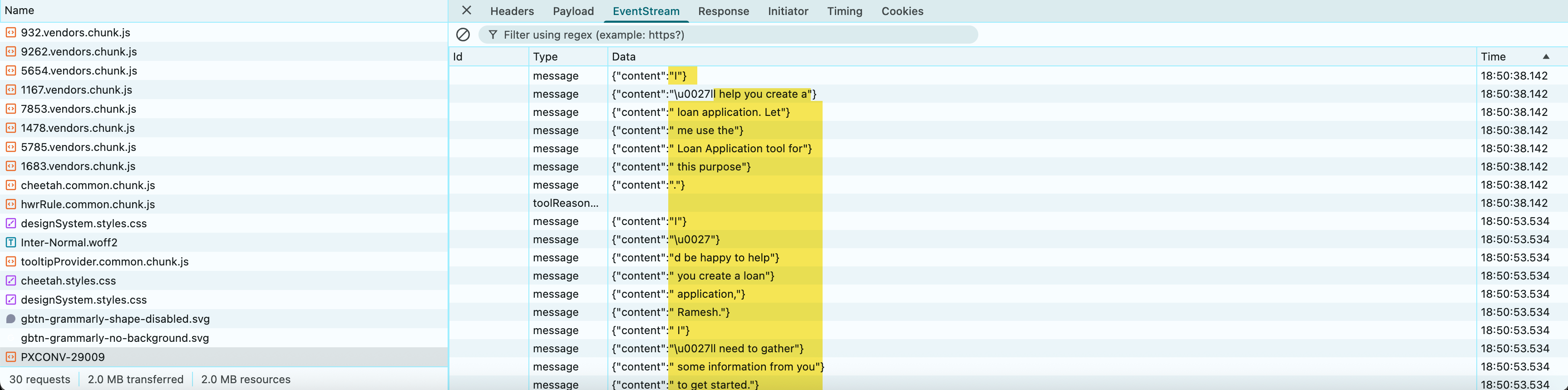Sort requests by the Name column header
The height and width of the screenshot is (390, 1568).
point(20,10)
